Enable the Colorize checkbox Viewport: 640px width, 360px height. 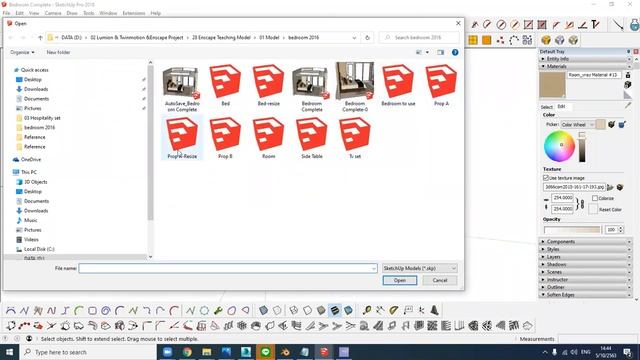[x=595, y=198]
